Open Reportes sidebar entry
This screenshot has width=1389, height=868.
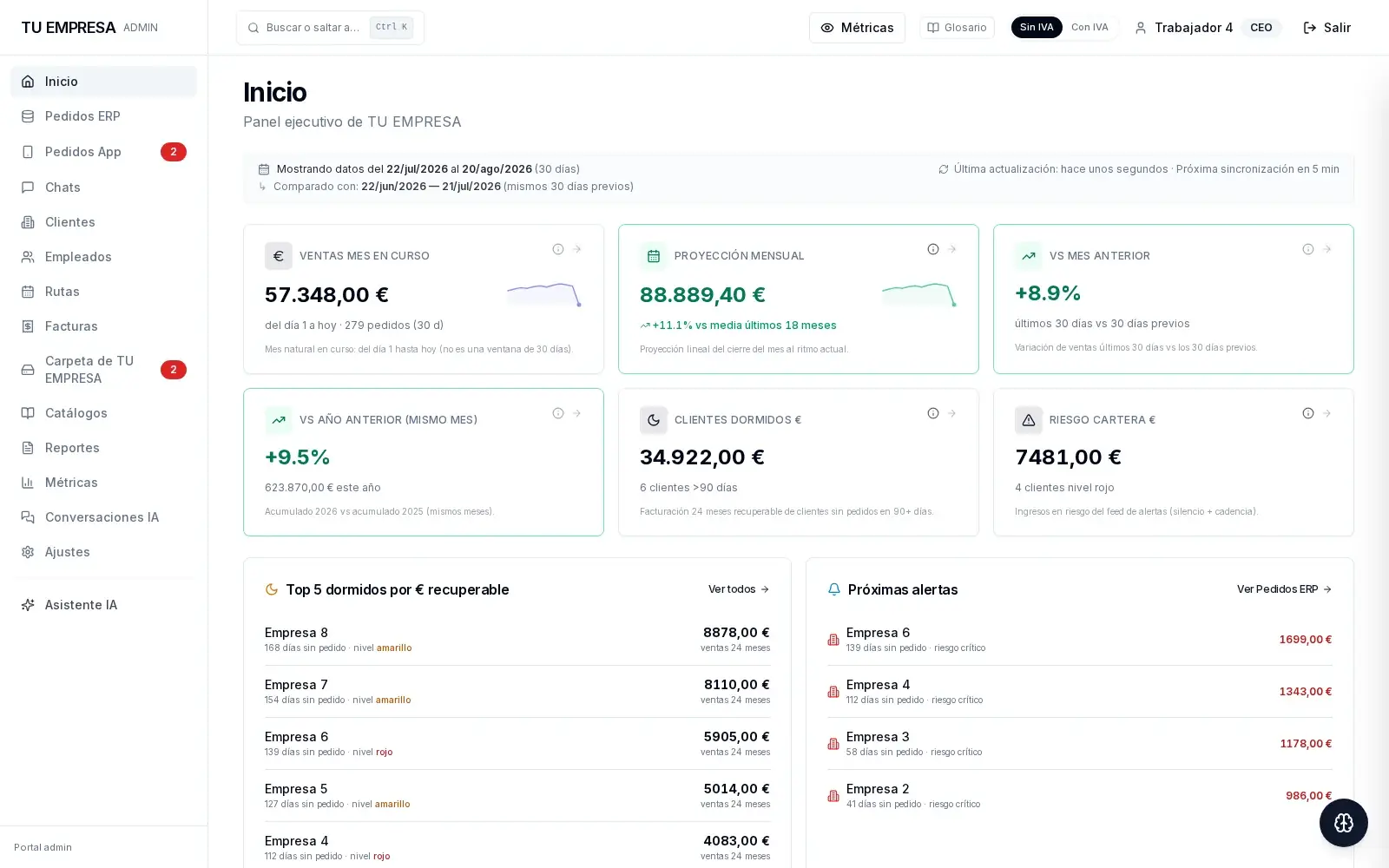(x=103, y=448)
